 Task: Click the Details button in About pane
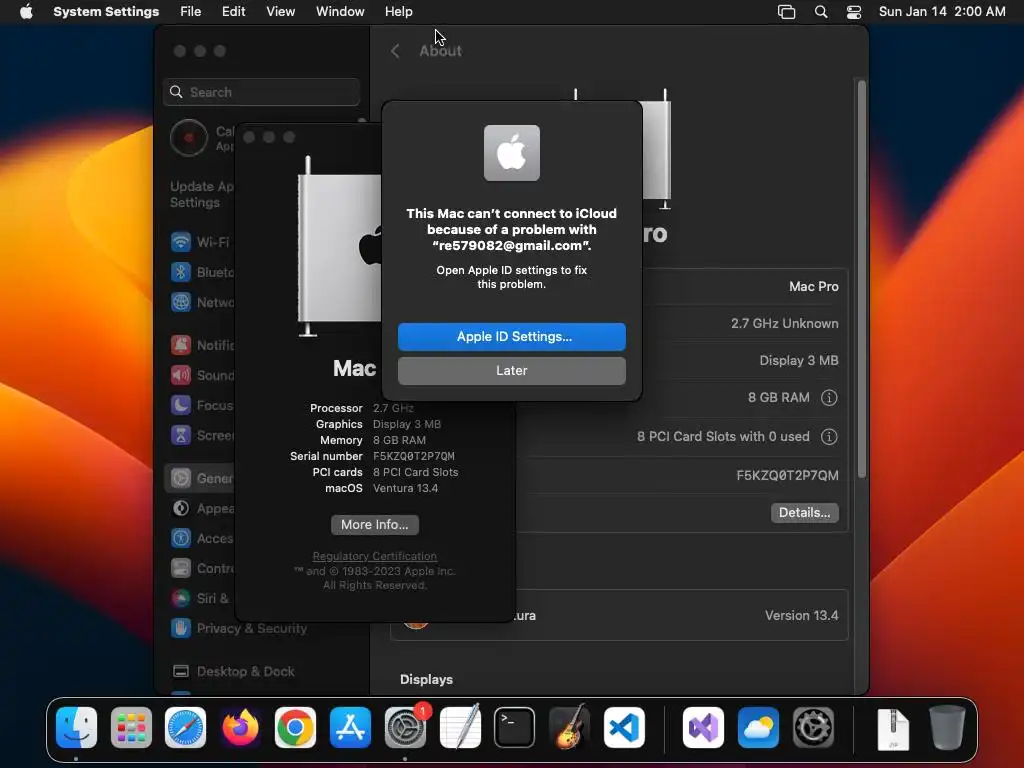point(804,513)
